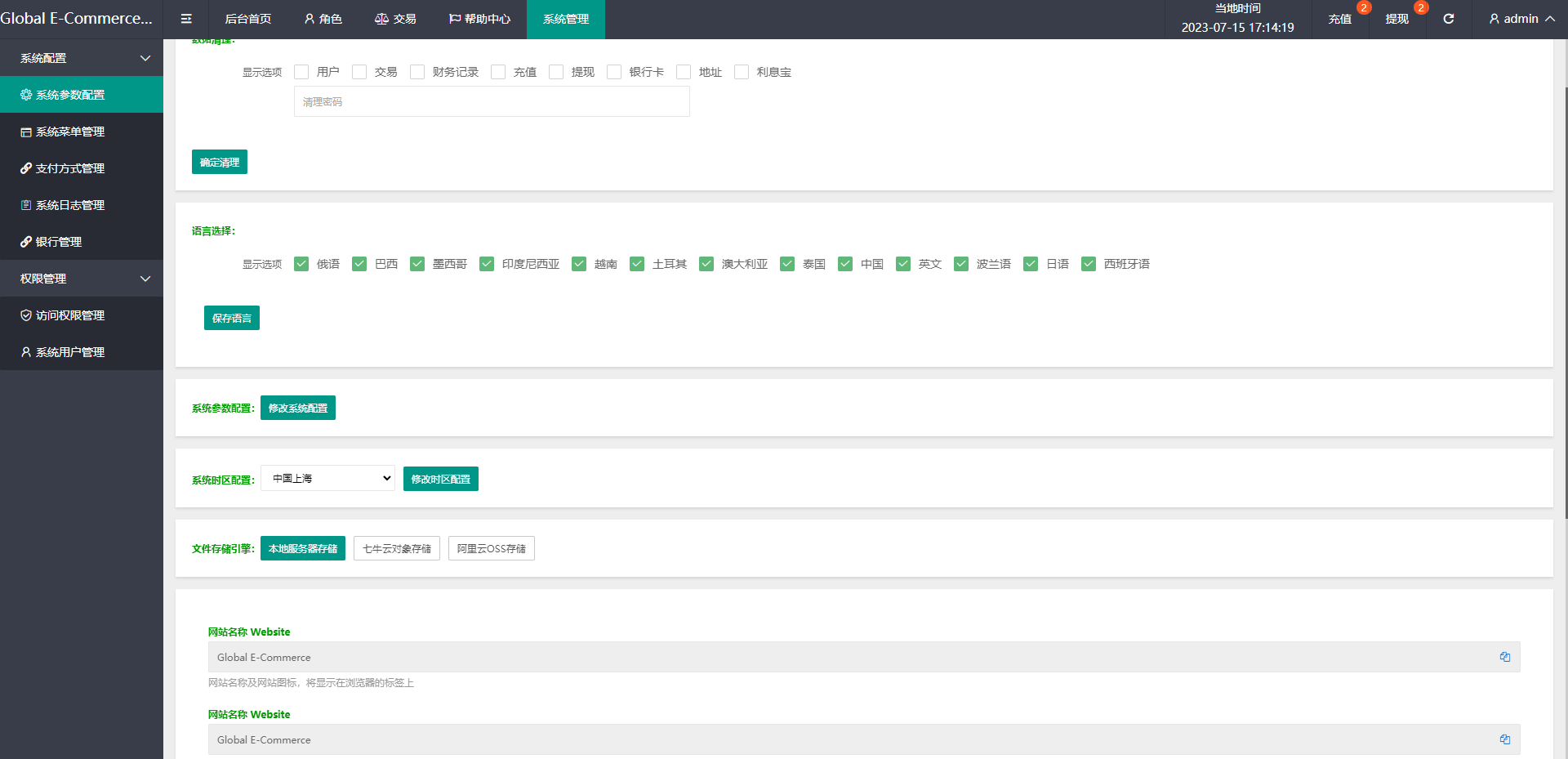1568x759 pixels.
Task: Click the 清理密码 input field
Action: coord(492,102)
